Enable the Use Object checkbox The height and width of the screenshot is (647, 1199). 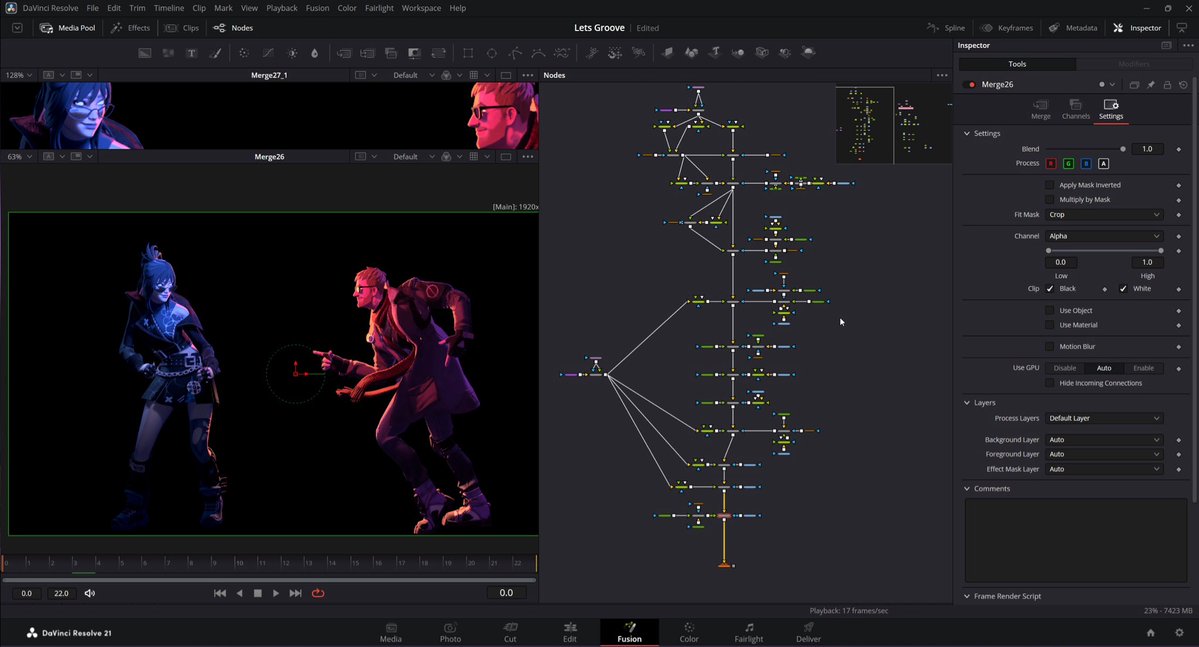point(1049,310)
